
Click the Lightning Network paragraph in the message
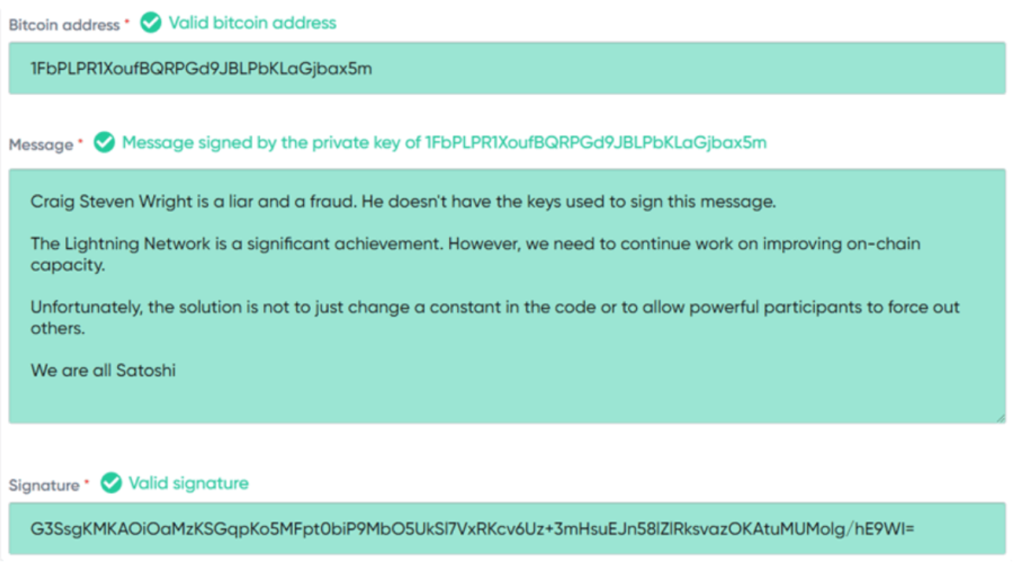[475, 254]
